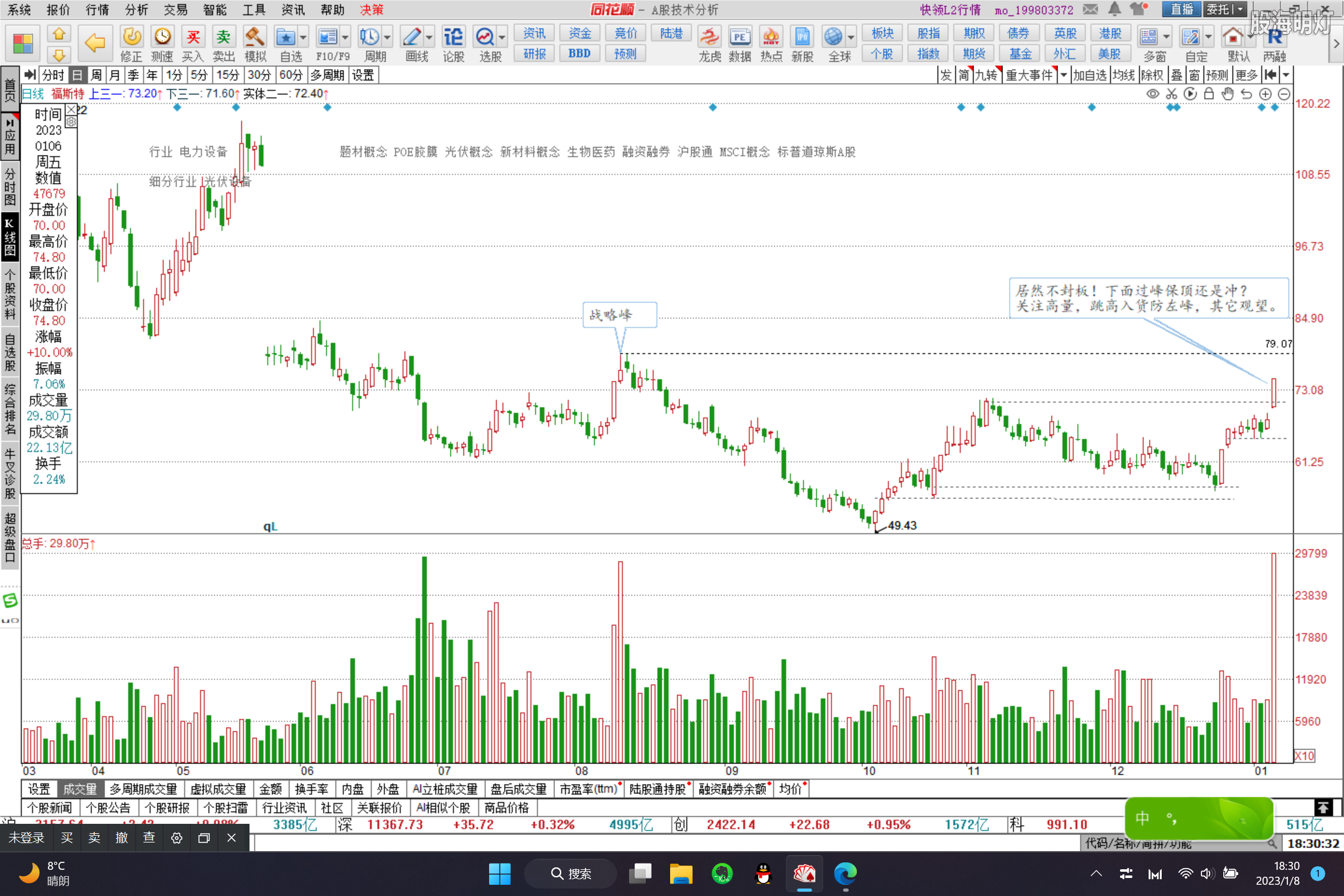Open the 自选 watchlist icon
The image size is (1344, 896).
(x=286, y=37)
